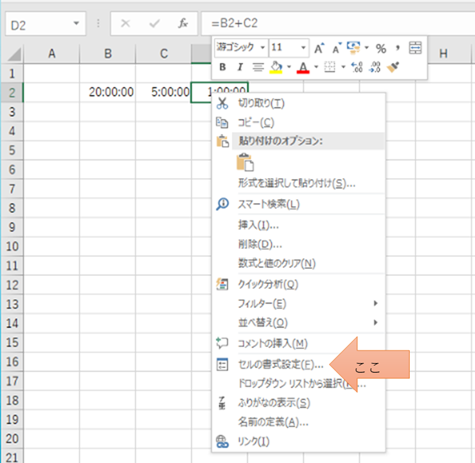Click the smart lookup magnifier icon
This screenshot has width=475, height=463.
(x=222, y=204)
